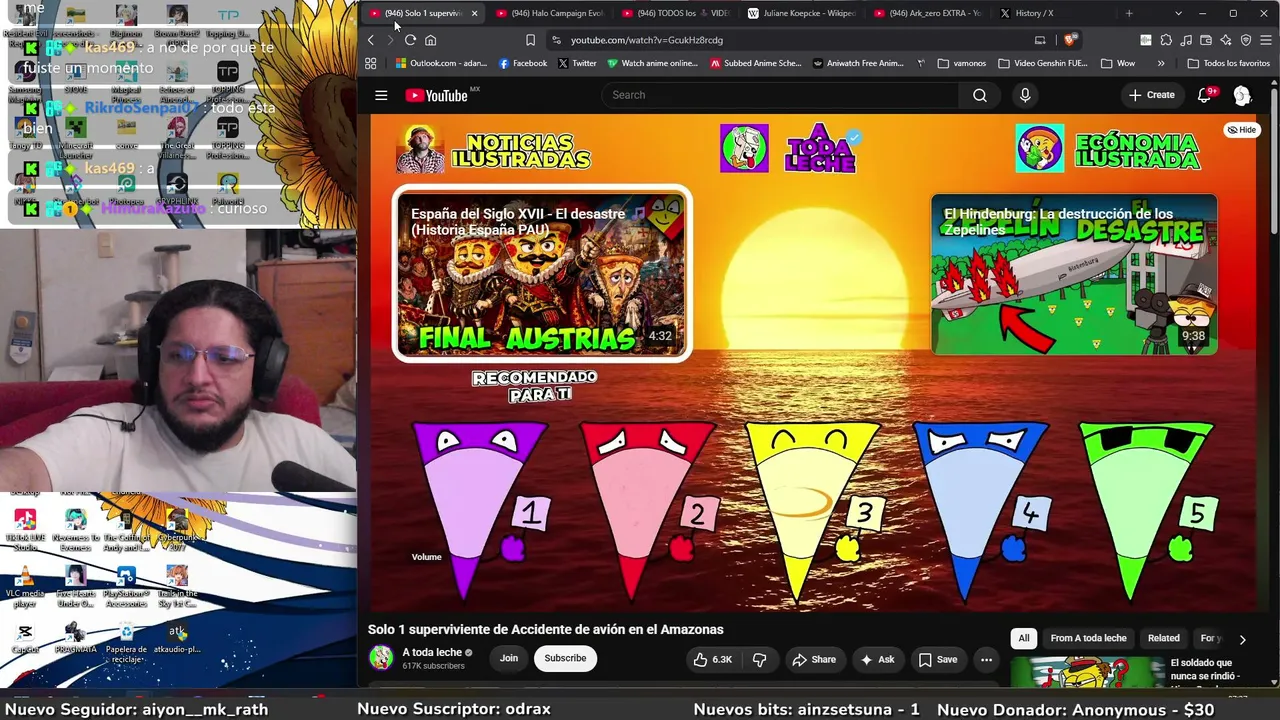This screenshot has height=720, width=1280.
Task: Open España del Siglo XVII video thumbnail
Action: (541, 274)
